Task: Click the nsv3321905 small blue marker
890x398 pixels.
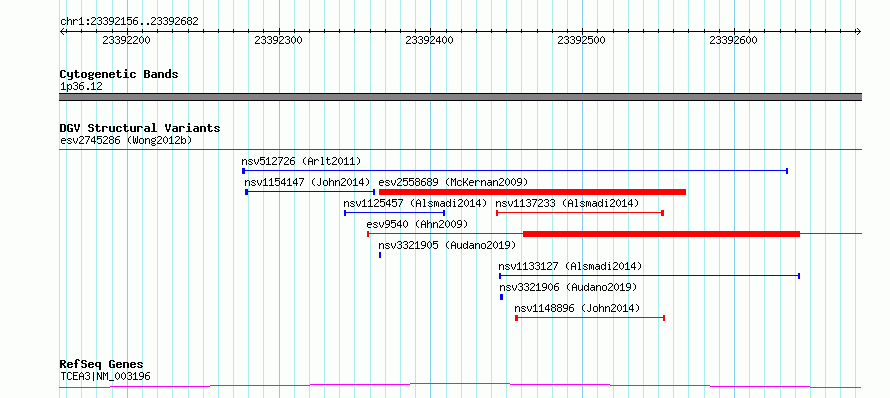Action: coord(380,255)
